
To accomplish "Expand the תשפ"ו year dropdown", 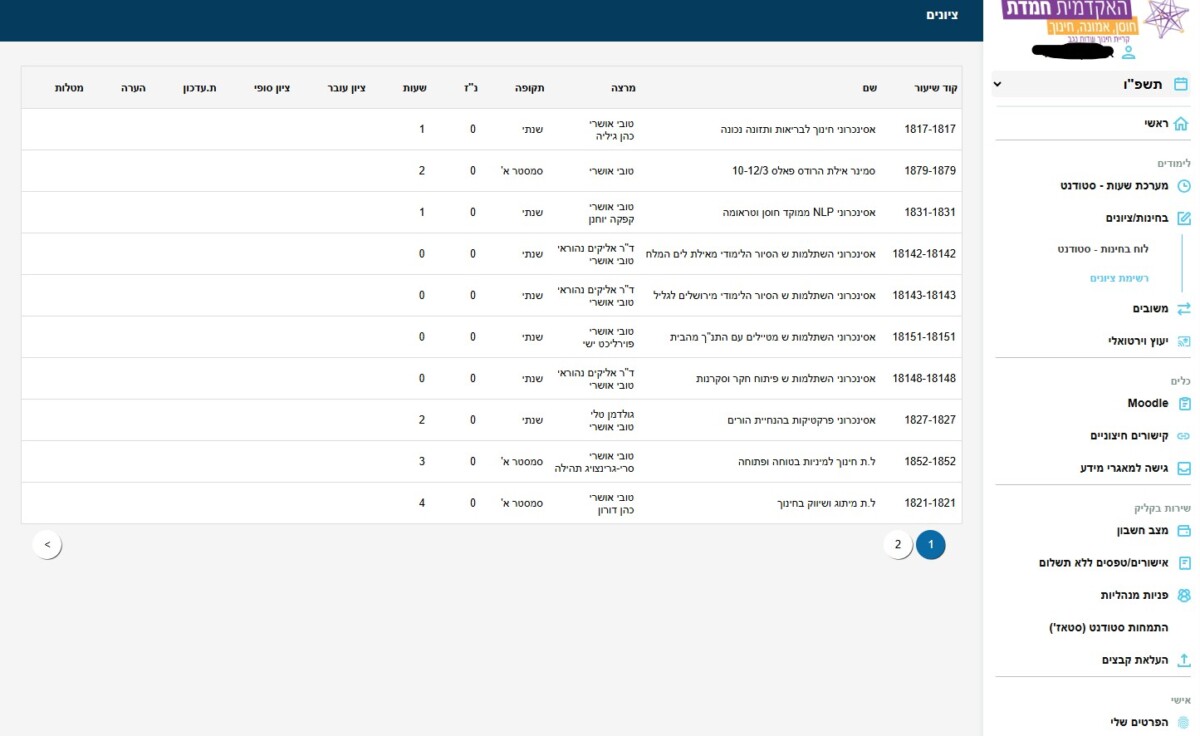I will point(1141,85).
